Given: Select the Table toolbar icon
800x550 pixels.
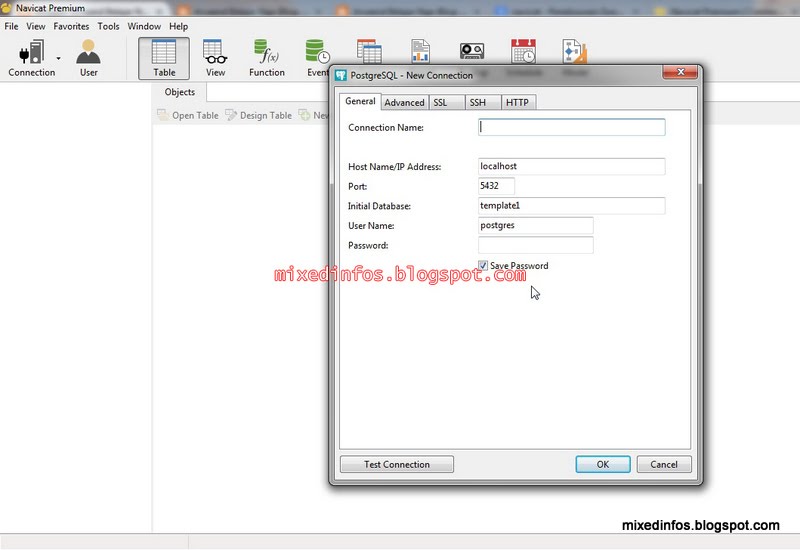Looking at the screenshot, I should 164,58.
